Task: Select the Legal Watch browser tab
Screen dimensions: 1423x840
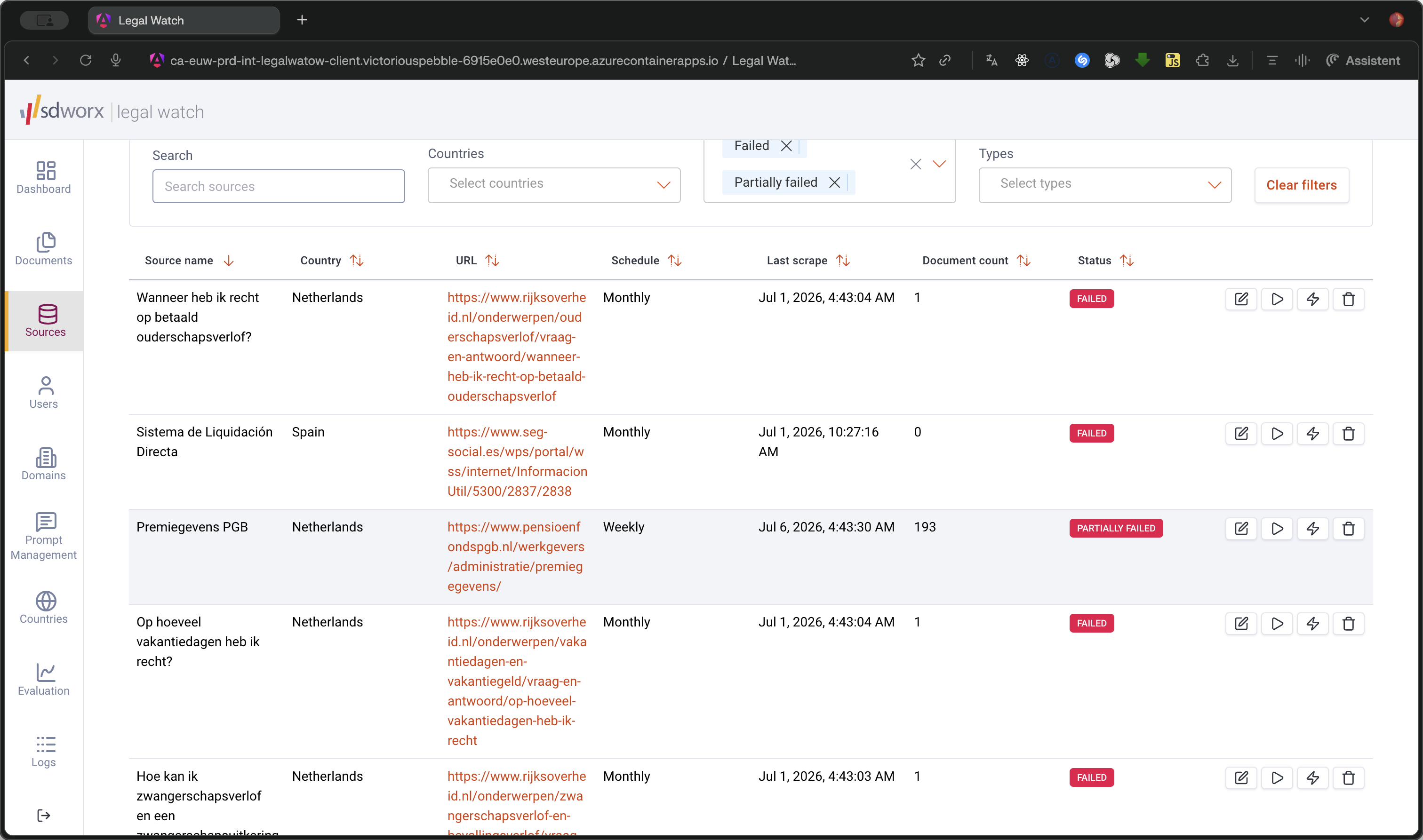Action: tap(184, 20)
